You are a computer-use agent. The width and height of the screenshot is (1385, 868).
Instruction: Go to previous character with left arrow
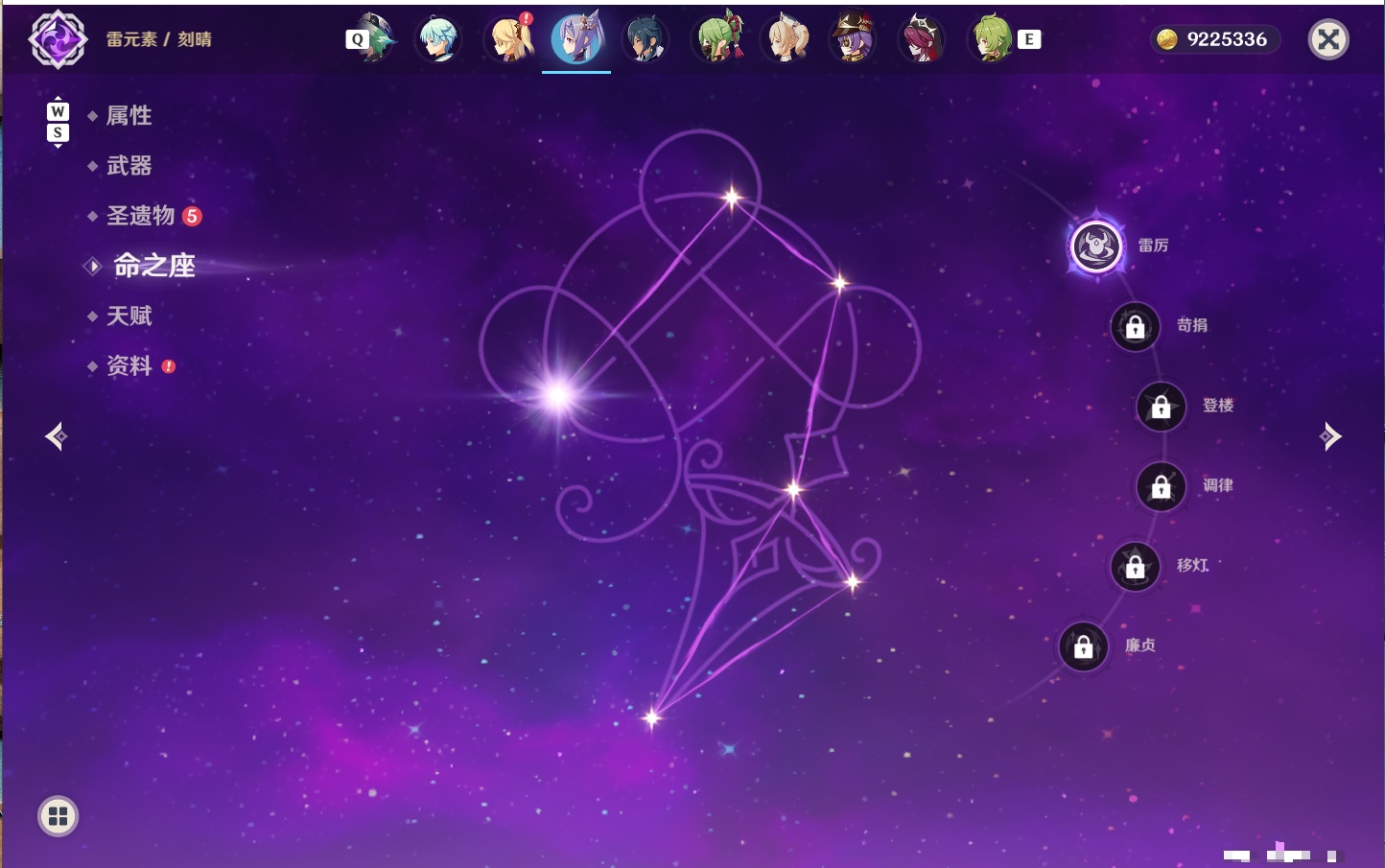tap(57, 436)
